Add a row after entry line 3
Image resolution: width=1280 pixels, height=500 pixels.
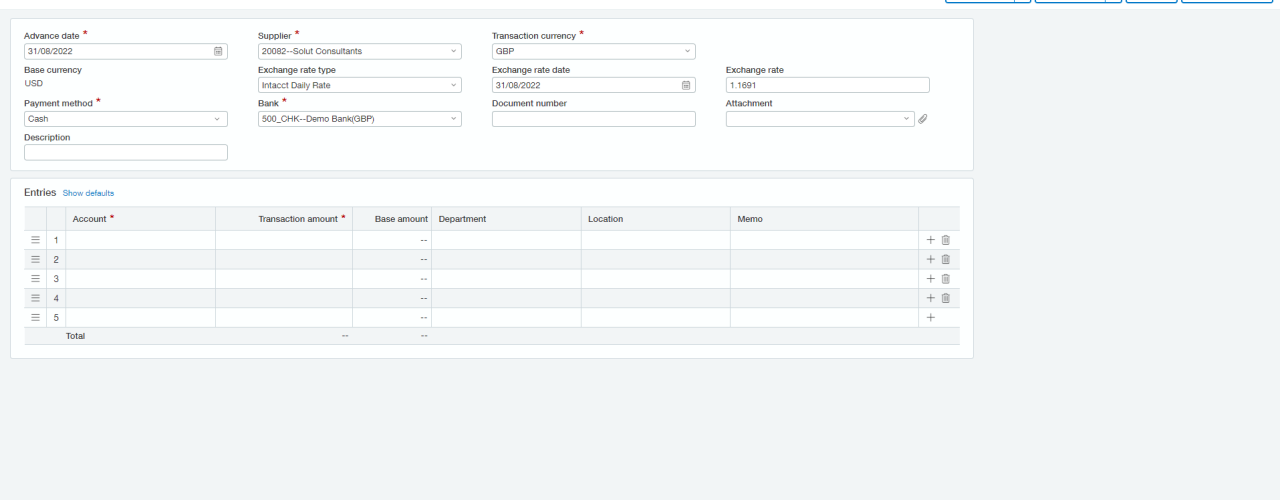click(x=931, y=278)
